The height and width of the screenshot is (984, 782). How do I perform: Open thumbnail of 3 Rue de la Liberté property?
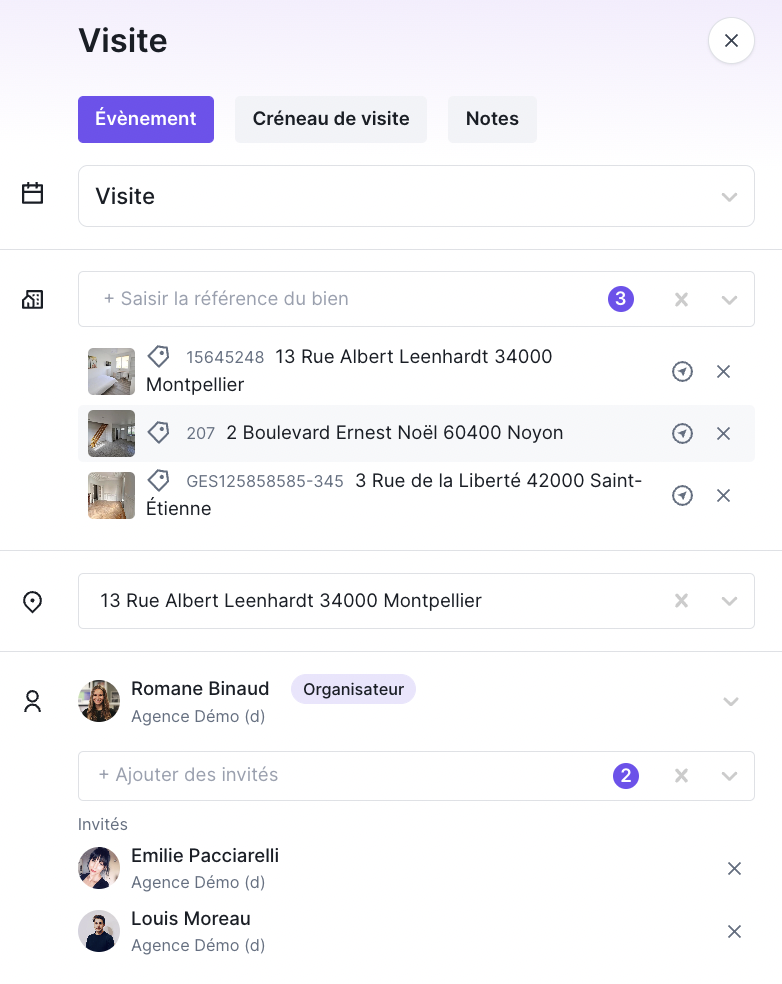point(111,495)
